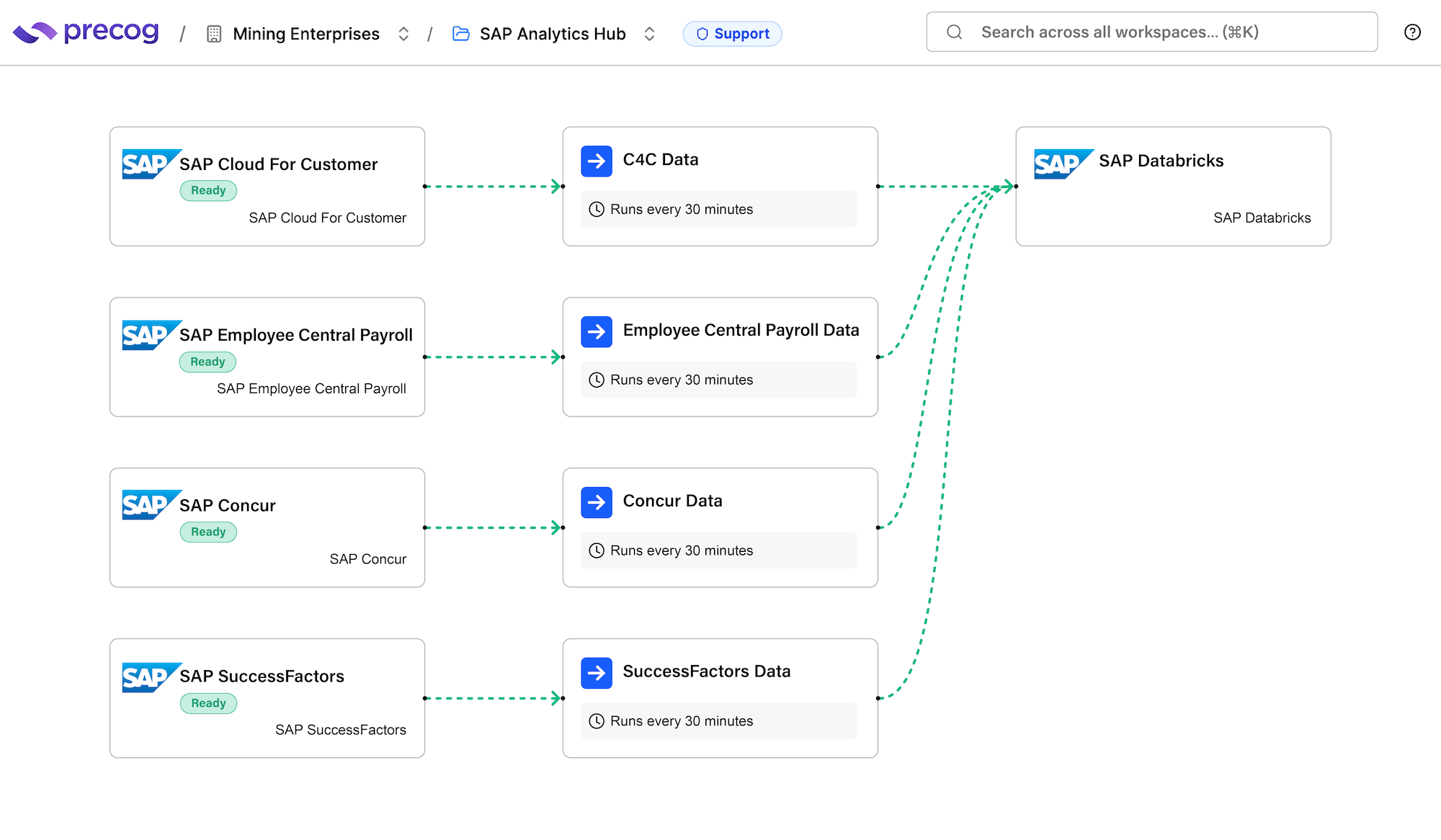Expand the SAP Analytics Hub workspace switcher
Screen dimensions: 1441x840
[649, 34]
